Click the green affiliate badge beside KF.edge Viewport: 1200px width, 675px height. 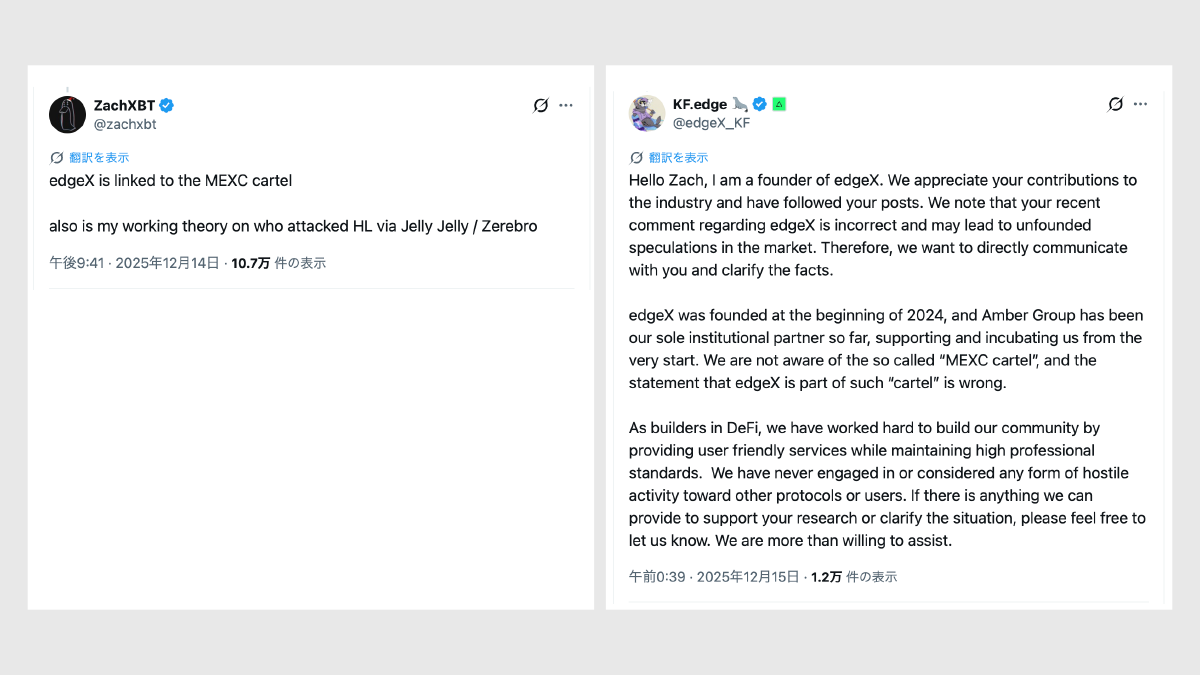pos(779,104)
